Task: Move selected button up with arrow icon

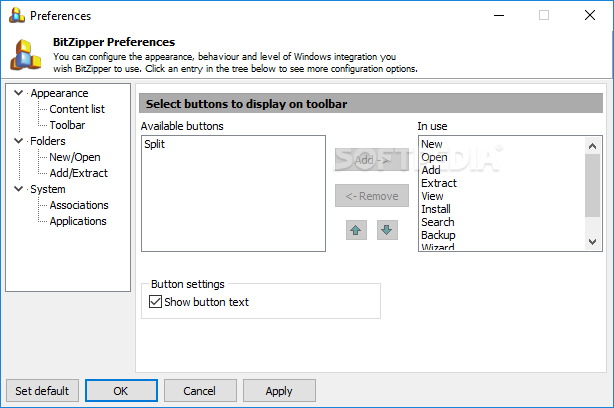Action: (x=356, y=230)
